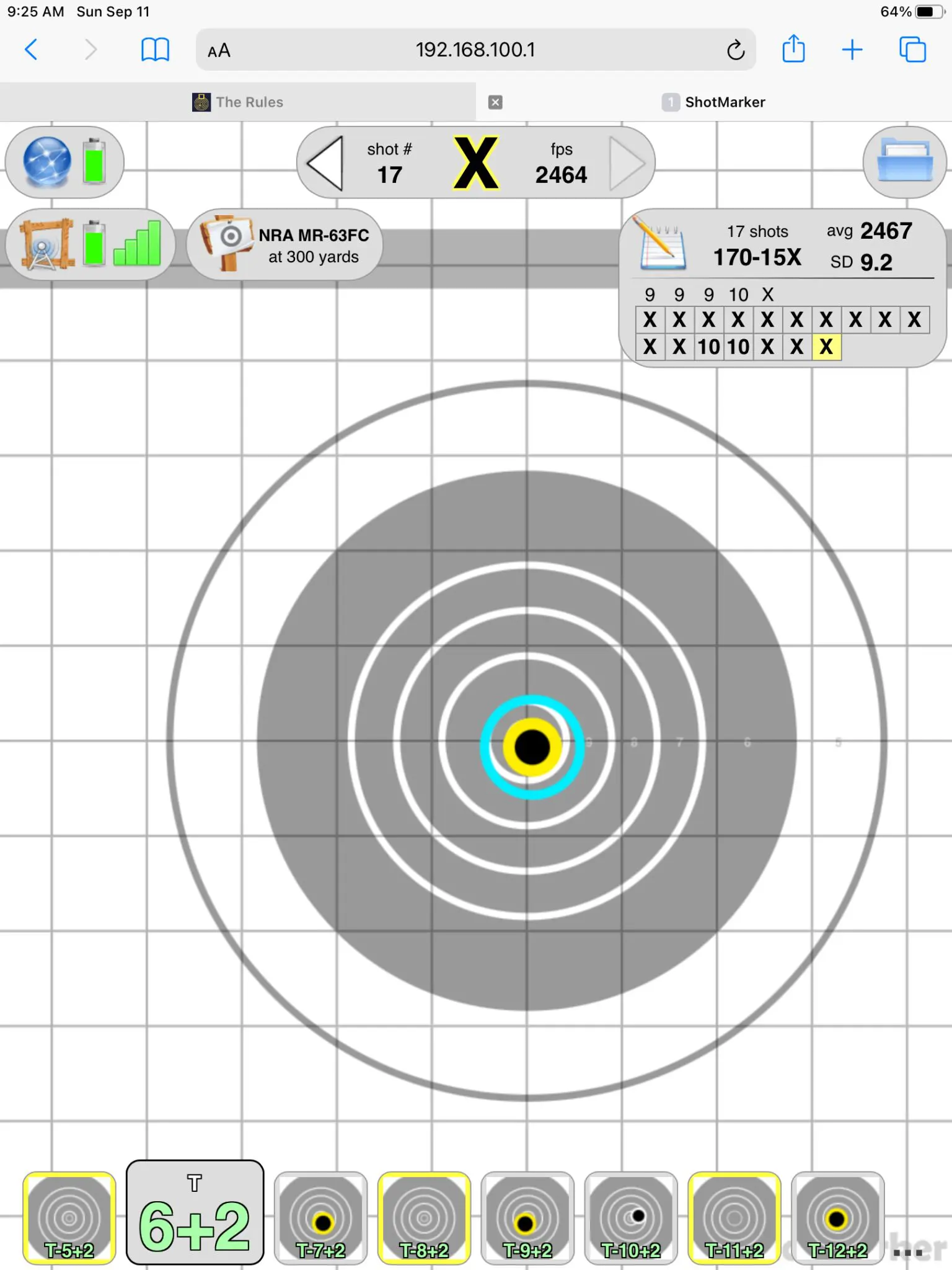The width and height of the screenshot is (952, 1270).
Task: Open target thumbnail T-10+2
Action: point(631,1218)
